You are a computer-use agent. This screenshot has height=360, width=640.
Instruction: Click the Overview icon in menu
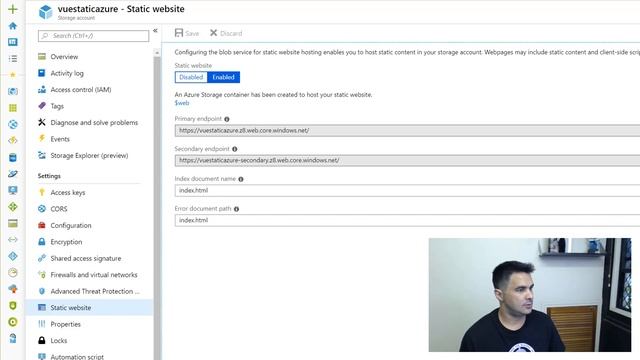pos(42,56)
